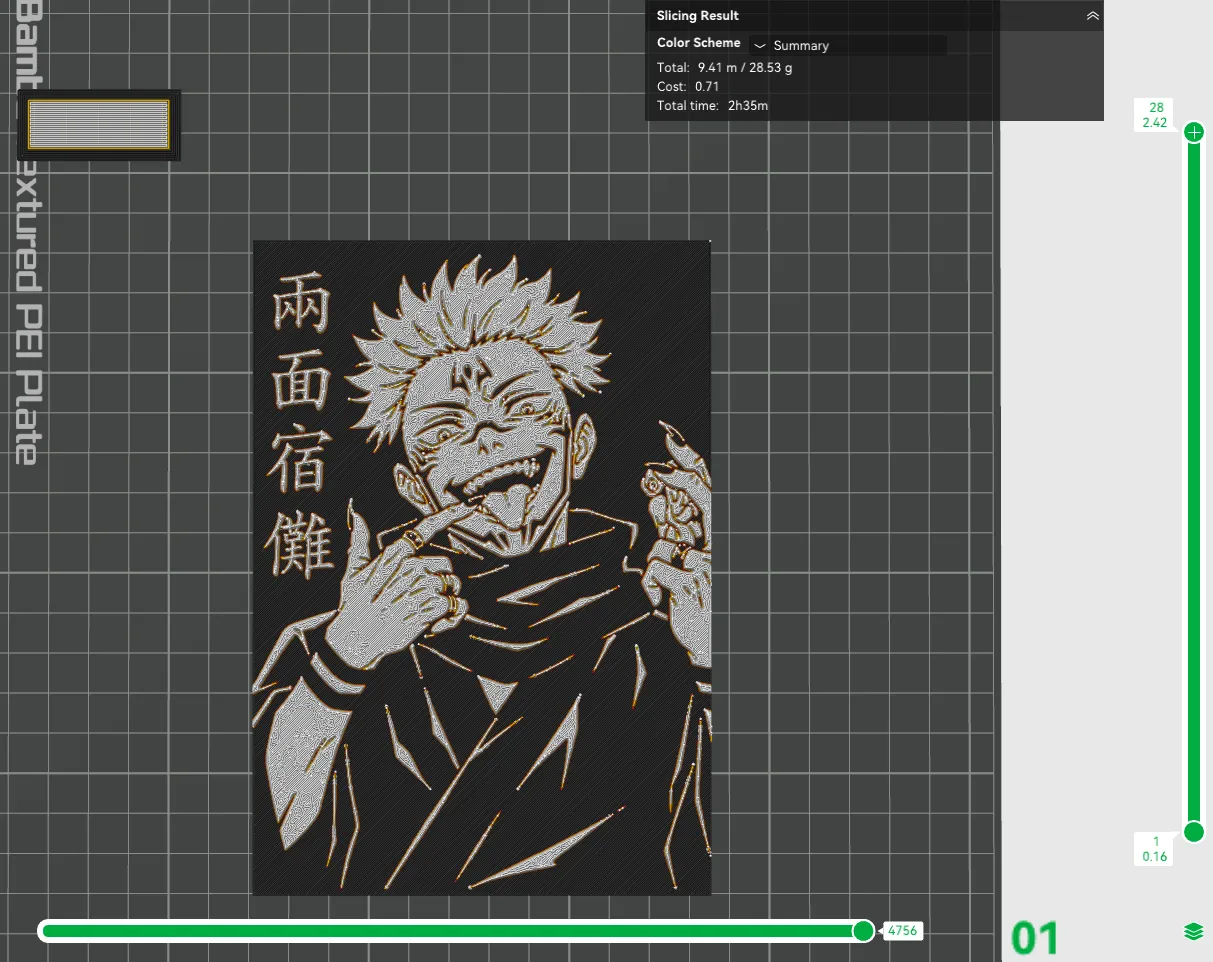Image resolution: width=1213 pixels, height=962 pixels.
Task: Click the Total 9.41 m / 28.53 g text
Action: [724, 68]
